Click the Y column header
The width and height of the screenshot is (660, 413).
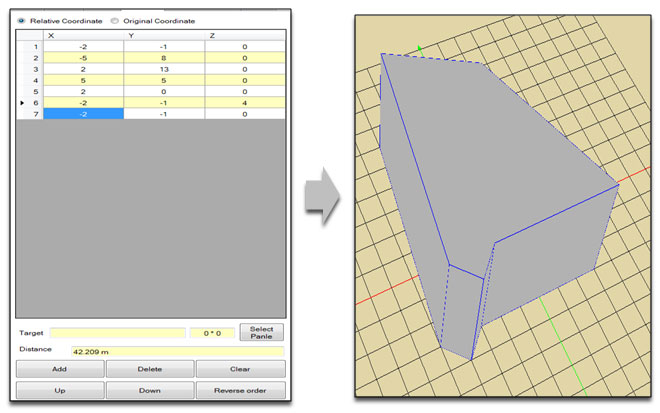pos(164,35)
